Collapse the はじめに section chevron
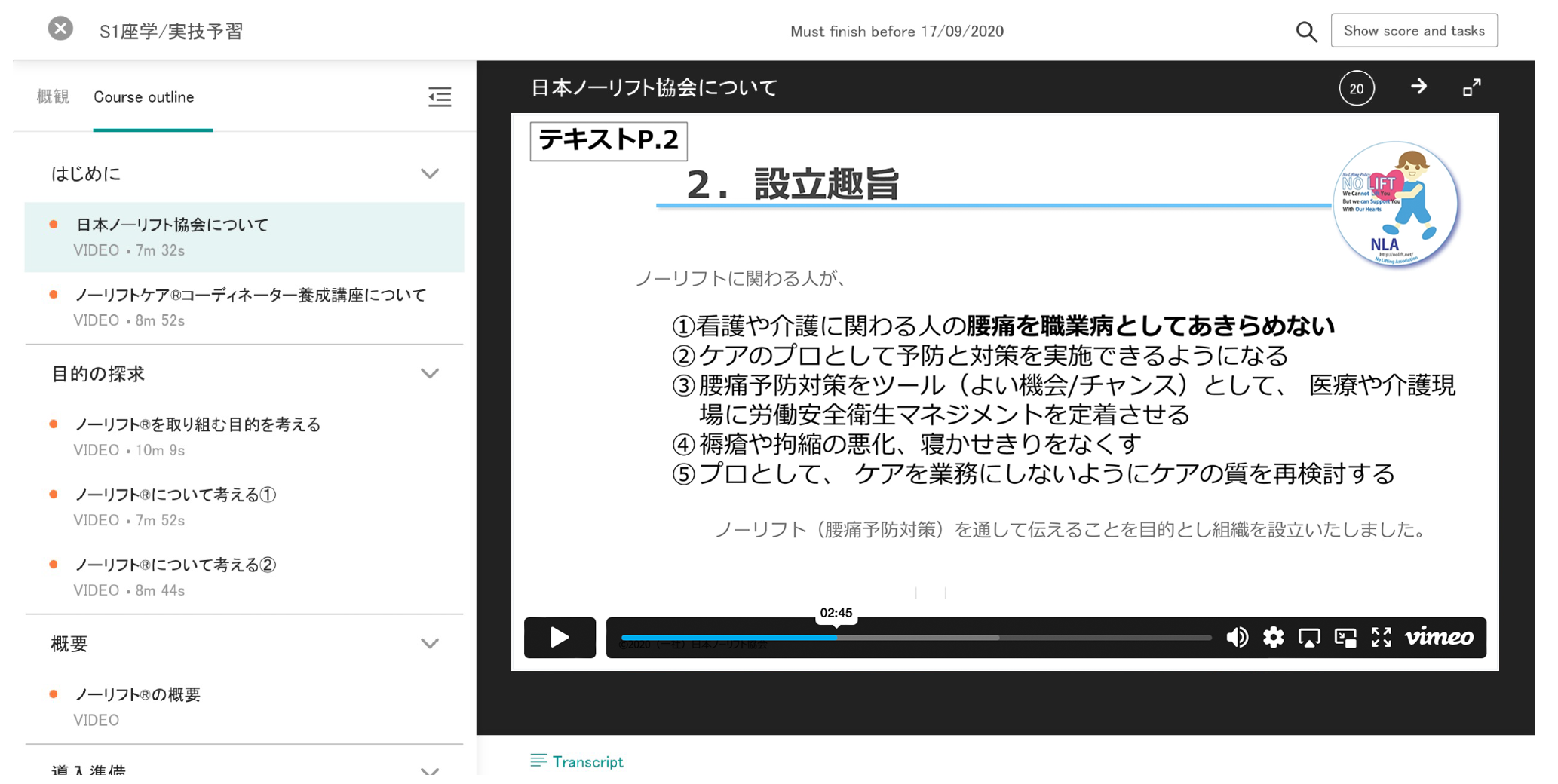 [x=430, y=173]
